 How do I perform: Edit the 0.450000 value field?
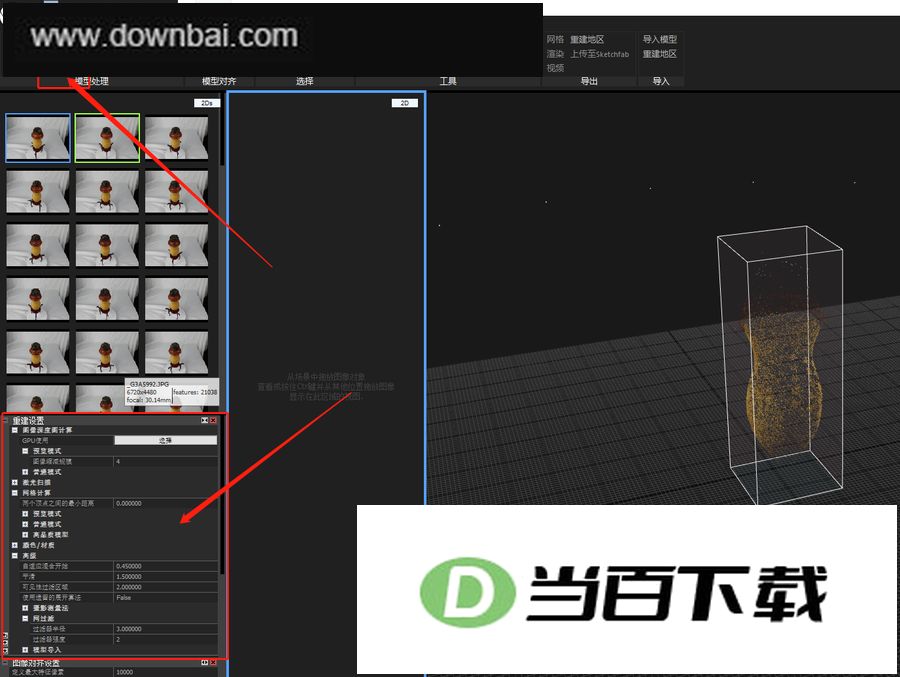point(165,566)
